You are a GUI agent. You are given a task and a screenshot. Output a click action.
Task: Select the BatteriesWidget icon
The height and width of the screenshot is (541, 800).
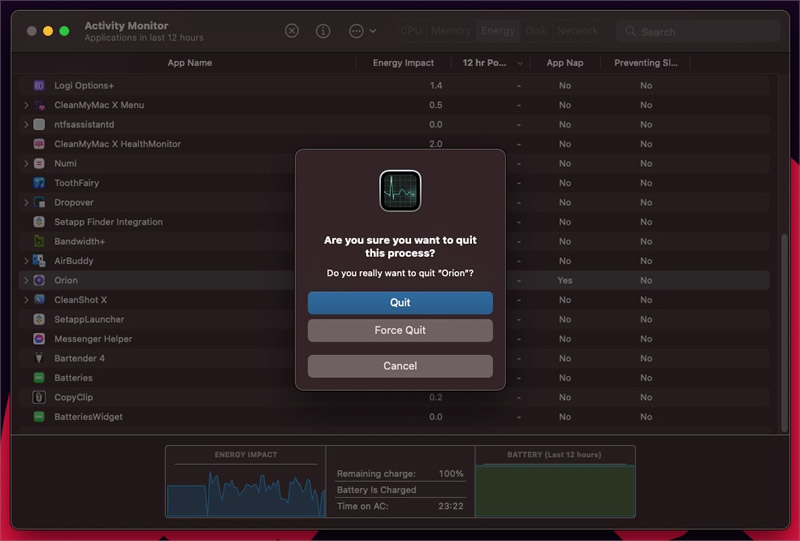click(39, 417)
